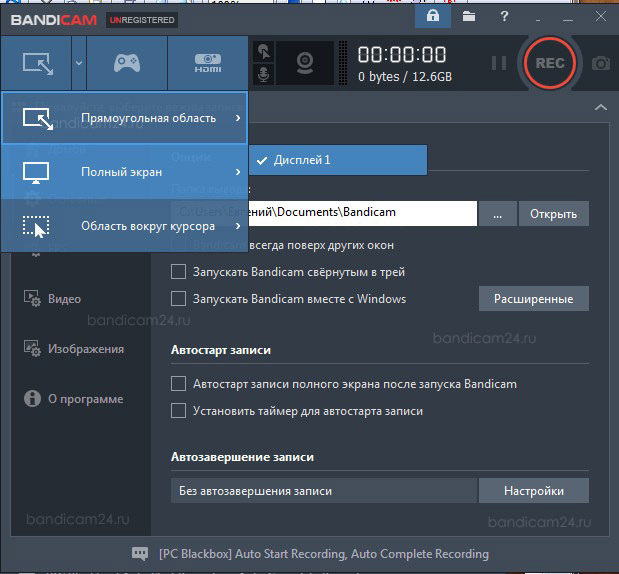This screenshot has height=574, width=619.
Task: Enable Запускать Bandicam свёрнутым в трей
Action: [178, 272]
